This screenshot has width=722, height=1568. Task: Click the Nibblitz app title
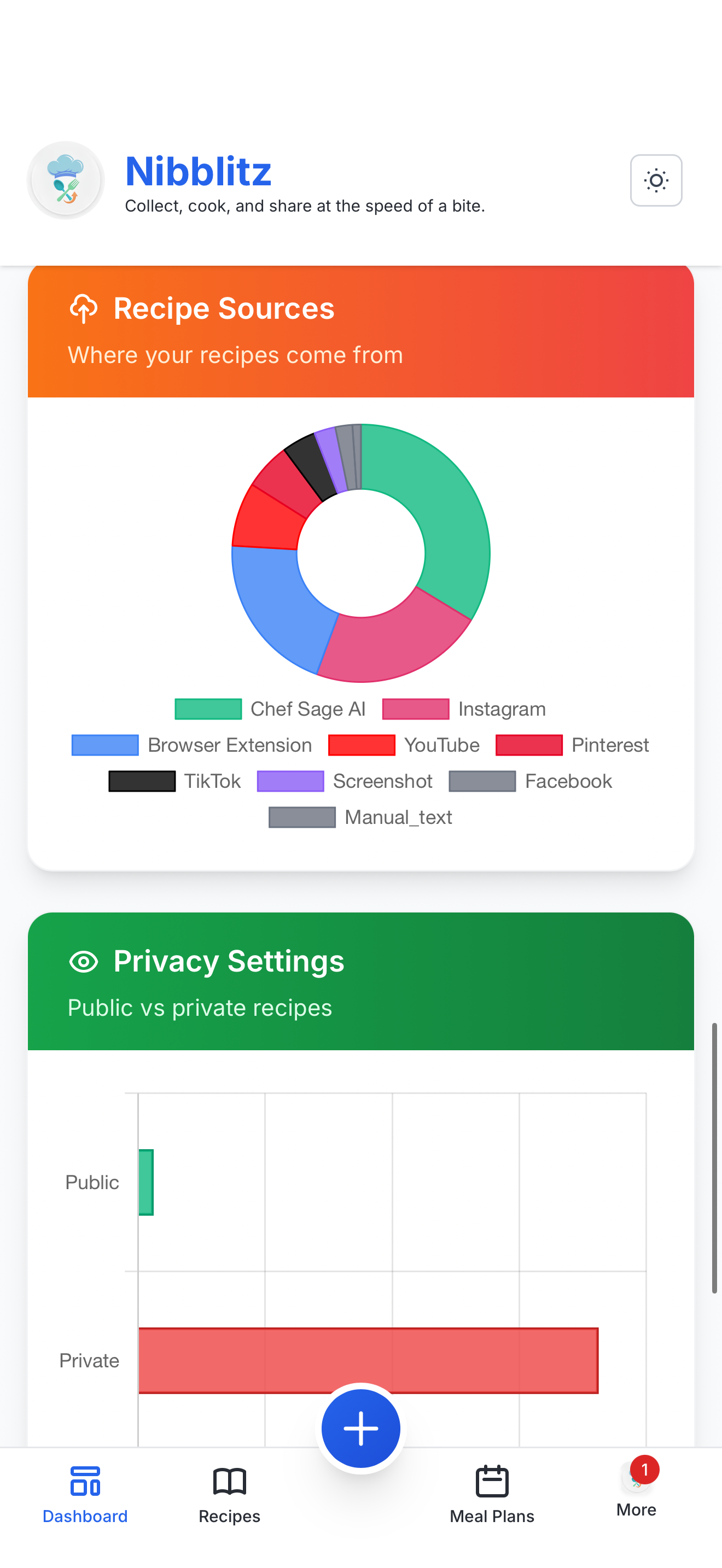pos(199,171)
